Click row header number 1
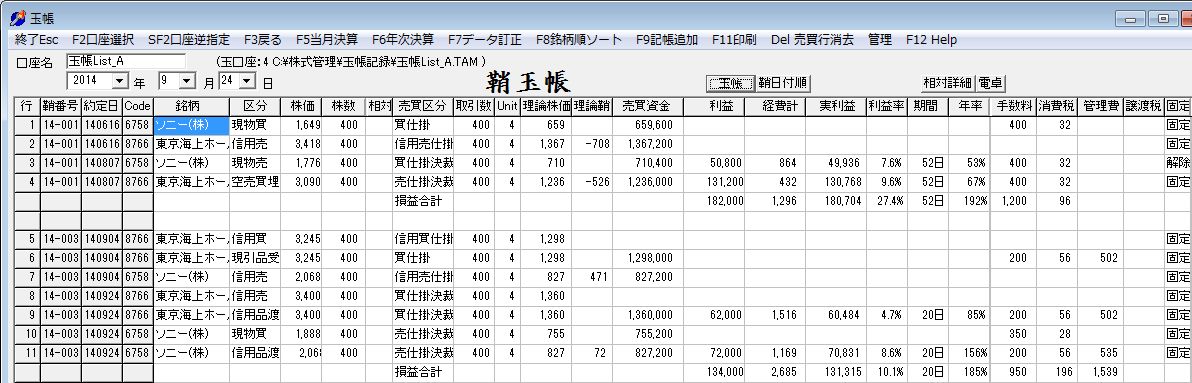 (x=27, y=125)
